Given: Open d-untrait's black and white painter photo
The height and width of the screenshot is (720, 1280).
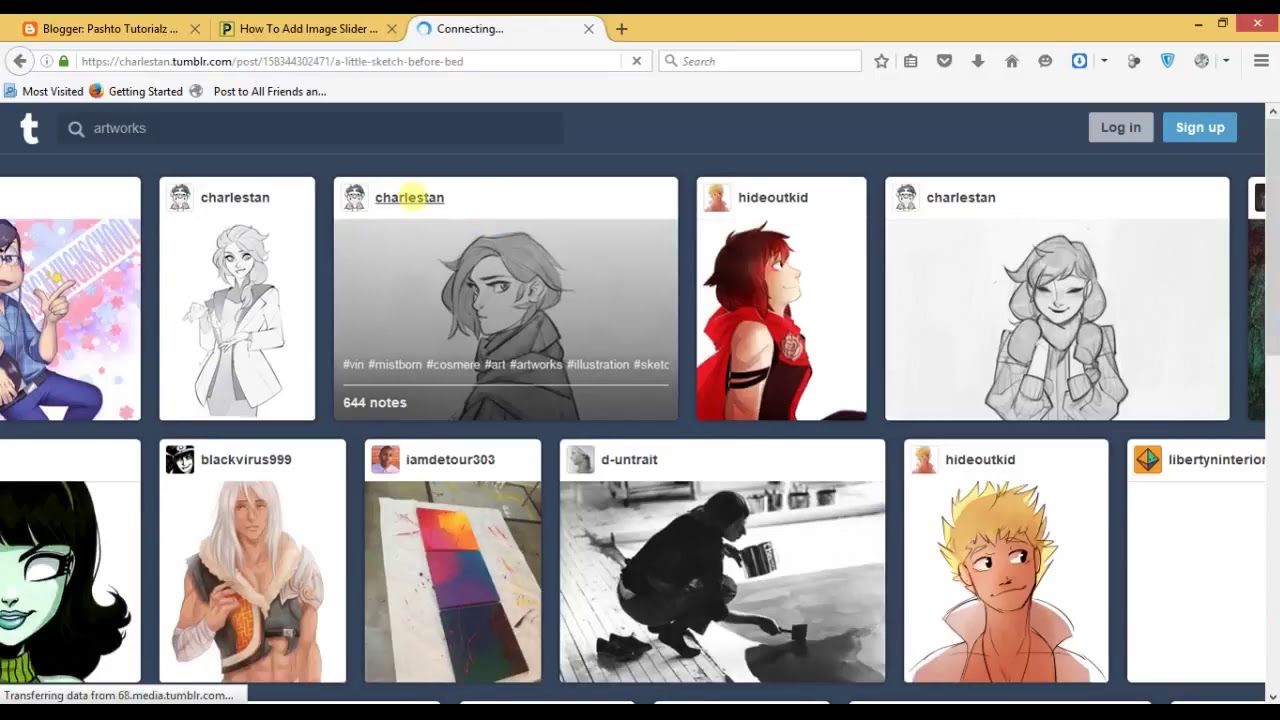Looking at the screenshot, I should pyautogui.click(x=722, y=582).
